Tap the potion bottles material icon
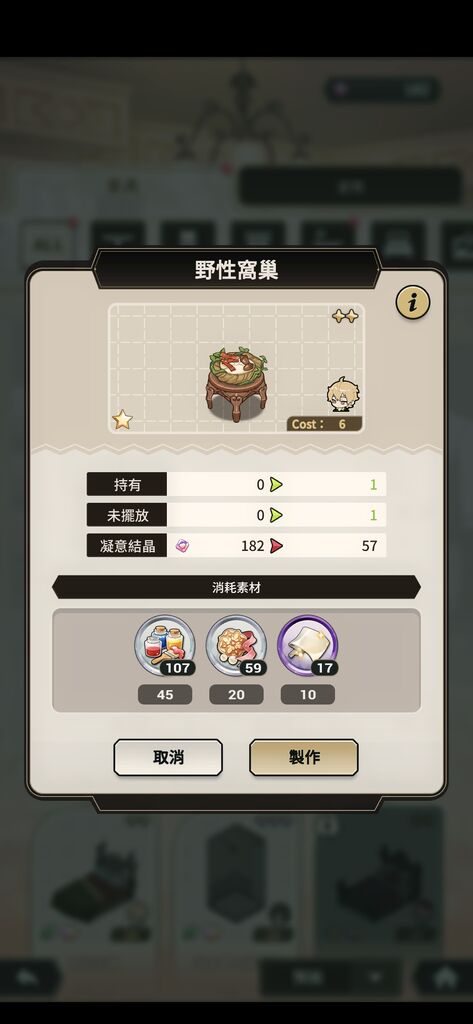 pos(165,646)
